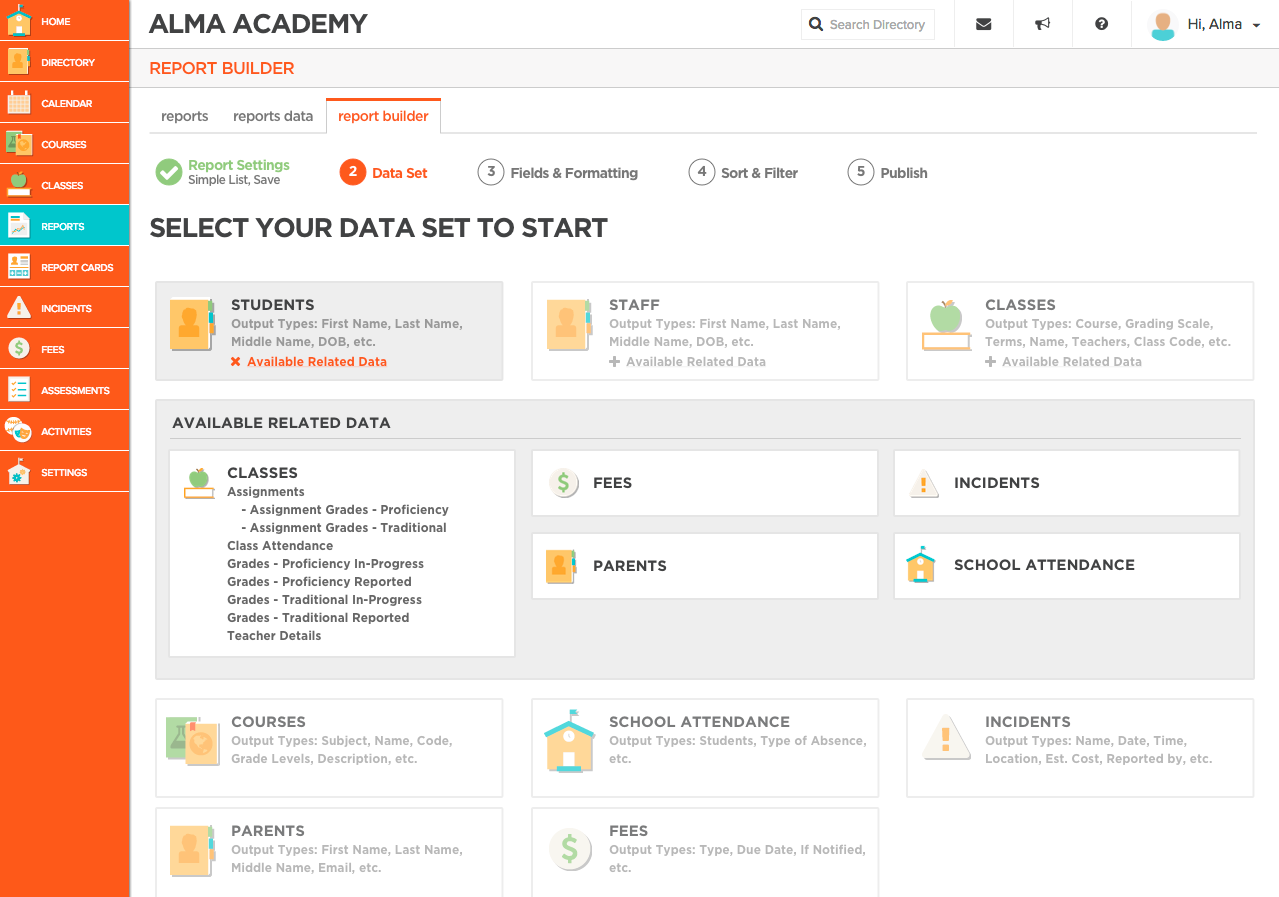Open the mail envelope icon
The image size is (1279, 897).
[x=983, y=24]
